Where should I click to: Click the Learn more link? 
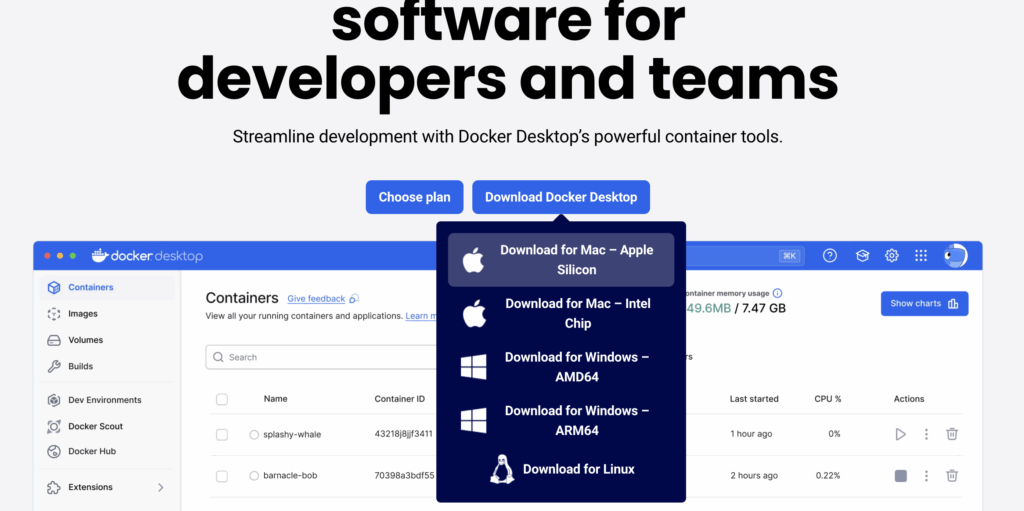[x=421, y=316]
